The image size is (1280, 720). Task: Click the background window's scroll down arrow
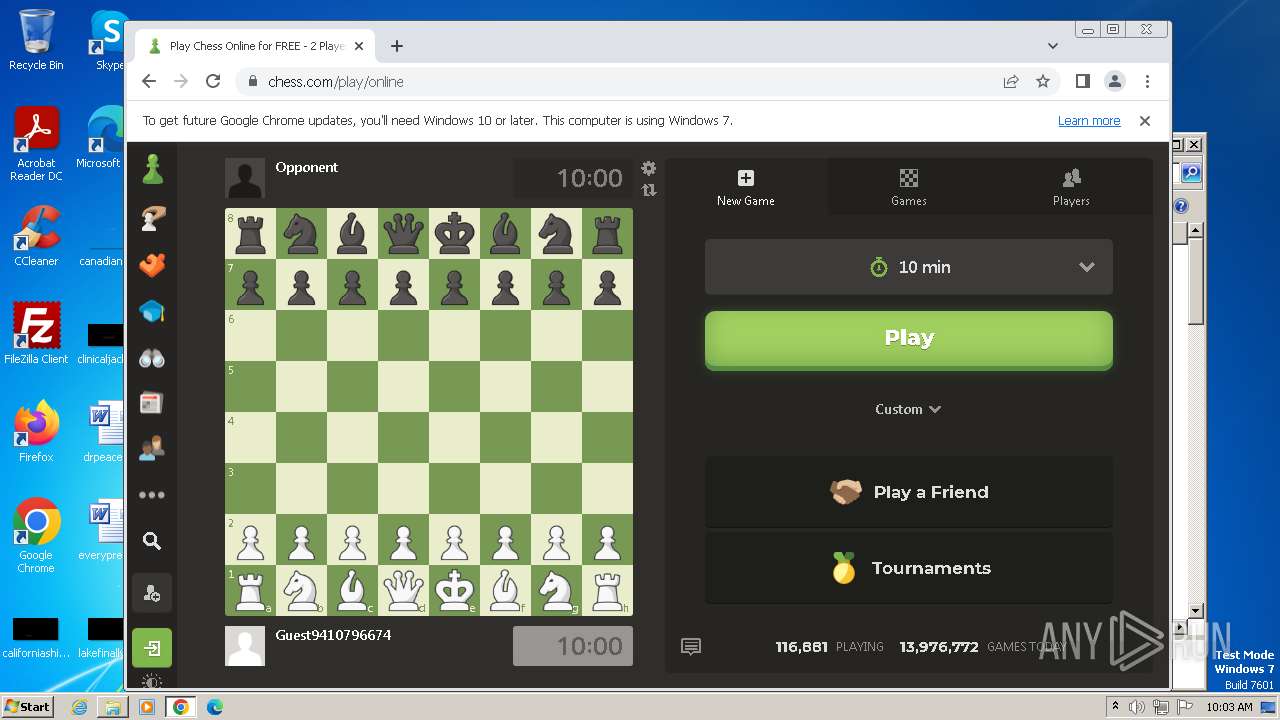(1194, 611)
